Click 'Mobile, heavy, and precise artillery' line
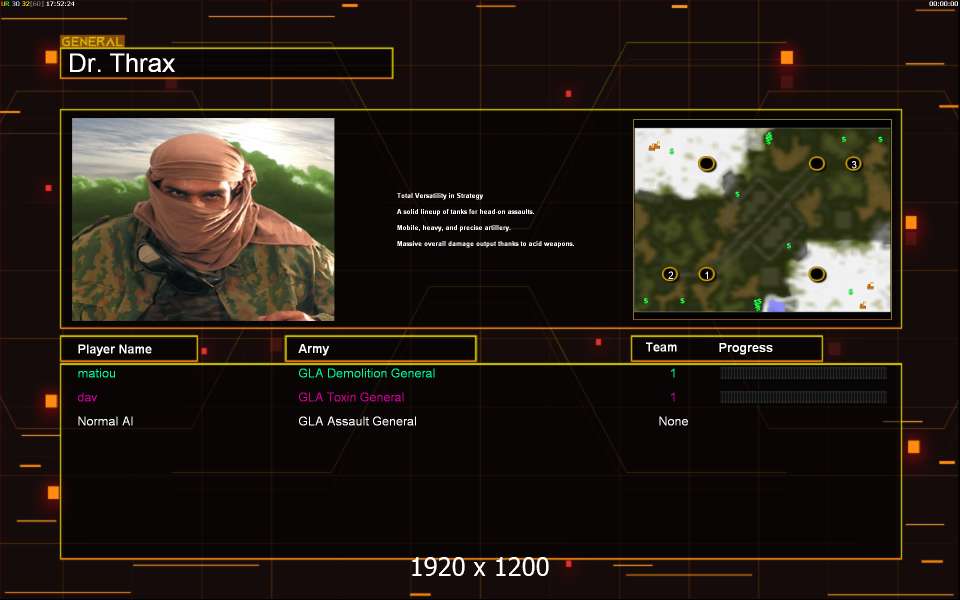 (x=454, y=228)
